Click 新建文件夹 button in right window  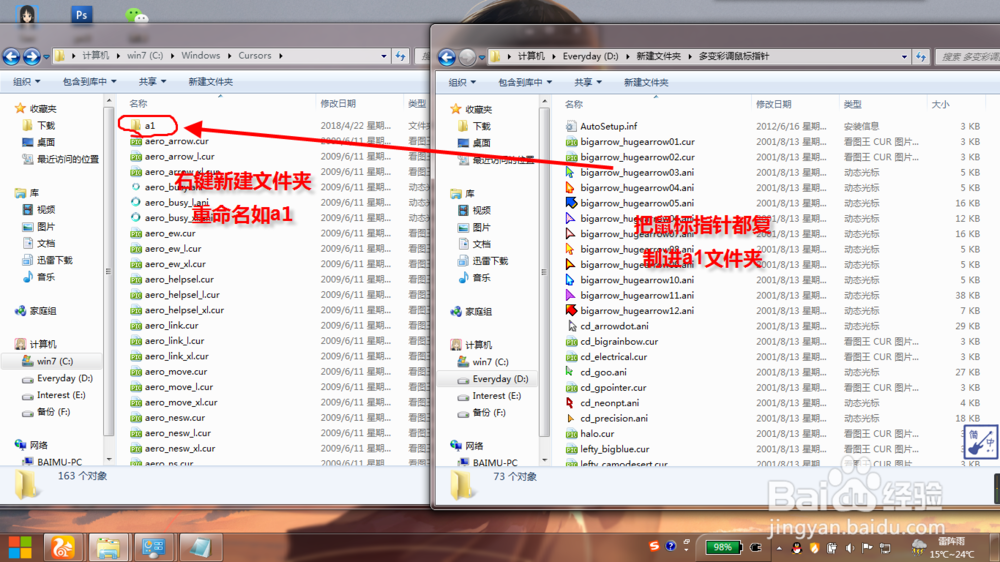point(646,82)
